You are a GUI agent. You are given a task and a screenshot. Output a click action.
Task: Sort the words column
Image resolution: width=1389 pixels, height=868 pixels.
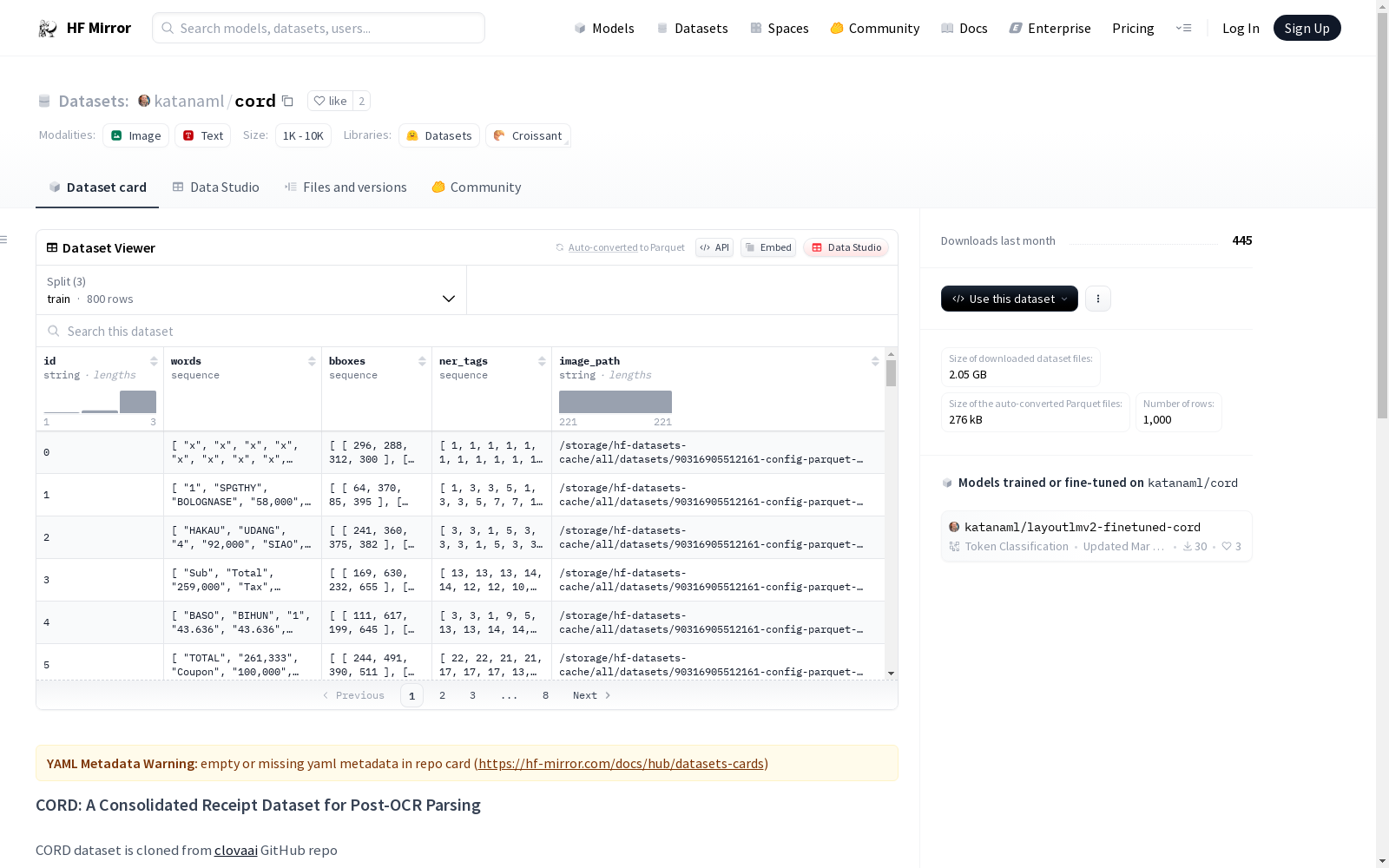click(x=312, y=361)
